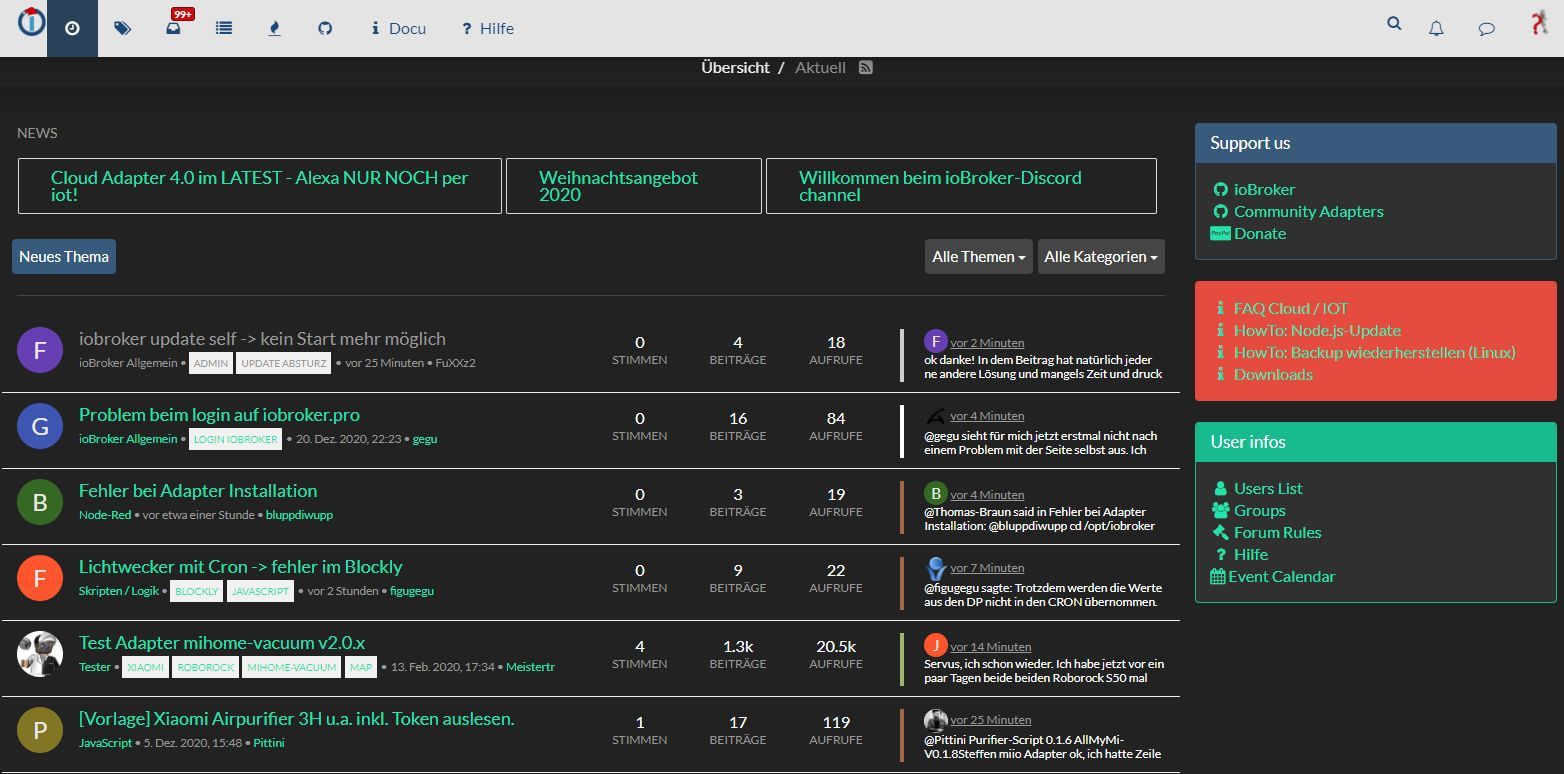Open popular topics flame icon
Image resolution: width=1564 pixels, height=774 pixels.
[x=275, y=28]
